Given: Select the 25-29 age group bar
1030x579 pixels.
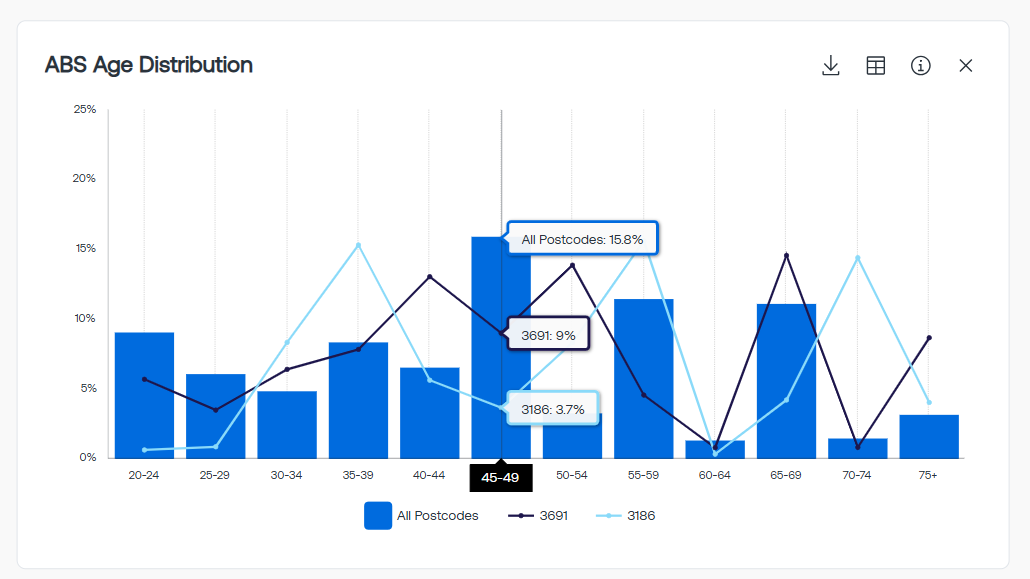Looking at the screenshot, I should pyautogui.click(x=215, y=416).
